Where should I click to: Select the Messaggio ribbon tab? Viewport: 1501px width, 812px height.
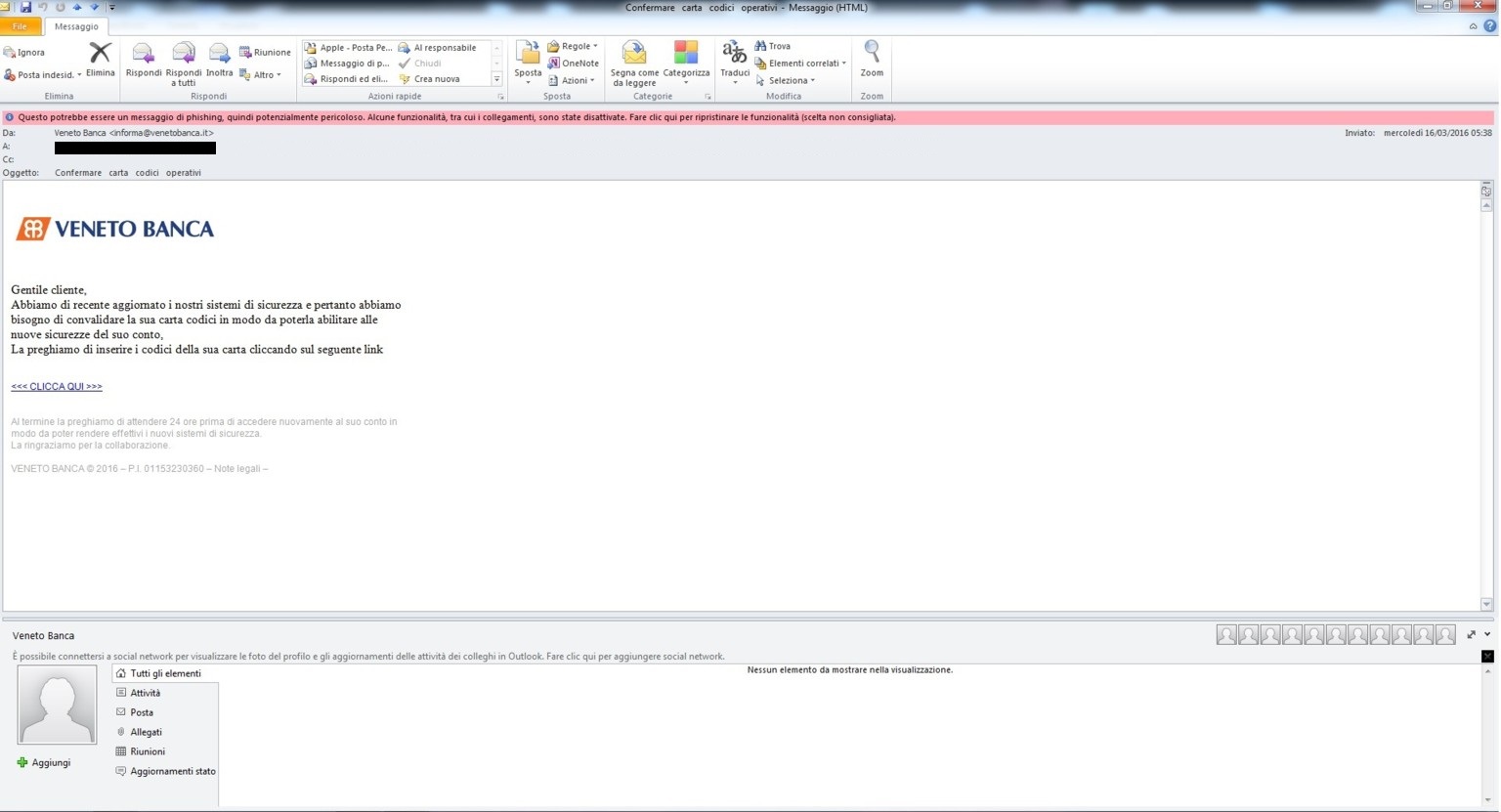[76, 26]
